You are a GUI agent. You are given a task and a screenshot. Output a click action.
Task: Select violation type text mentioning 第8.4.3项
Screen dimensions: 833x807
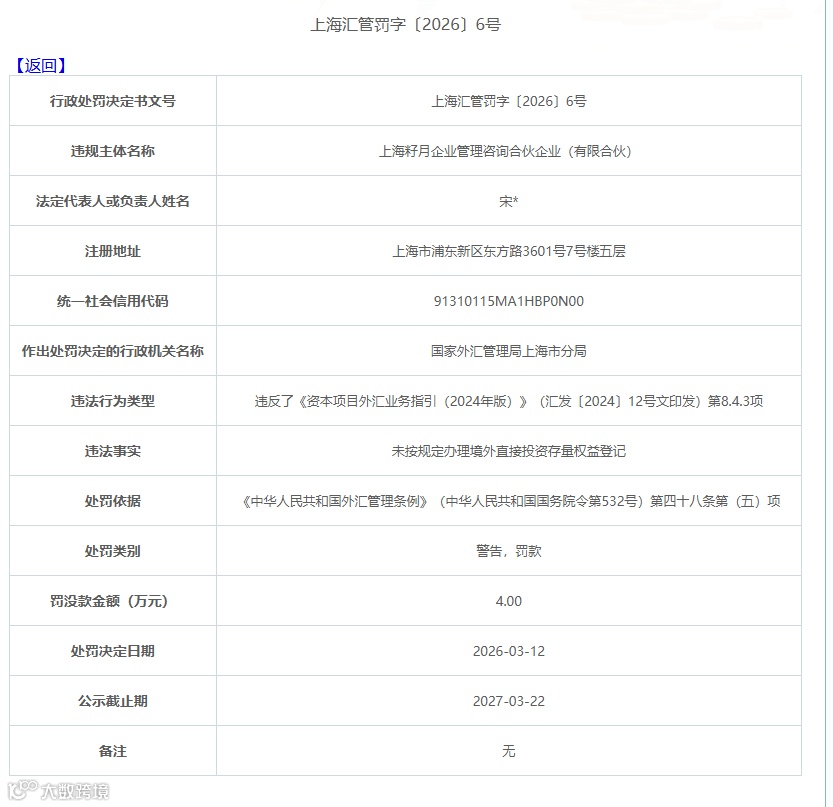[508, 401]
